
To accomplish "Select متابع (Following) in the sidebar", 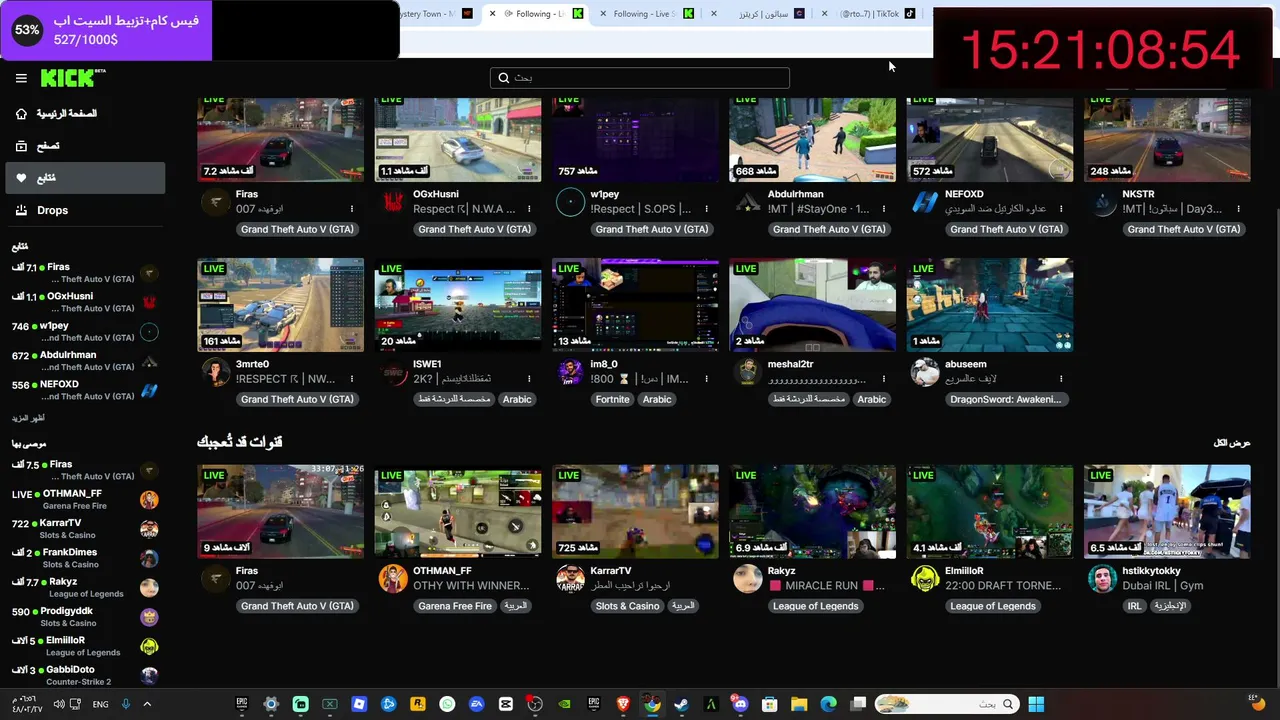I will [x=85, y=178].
